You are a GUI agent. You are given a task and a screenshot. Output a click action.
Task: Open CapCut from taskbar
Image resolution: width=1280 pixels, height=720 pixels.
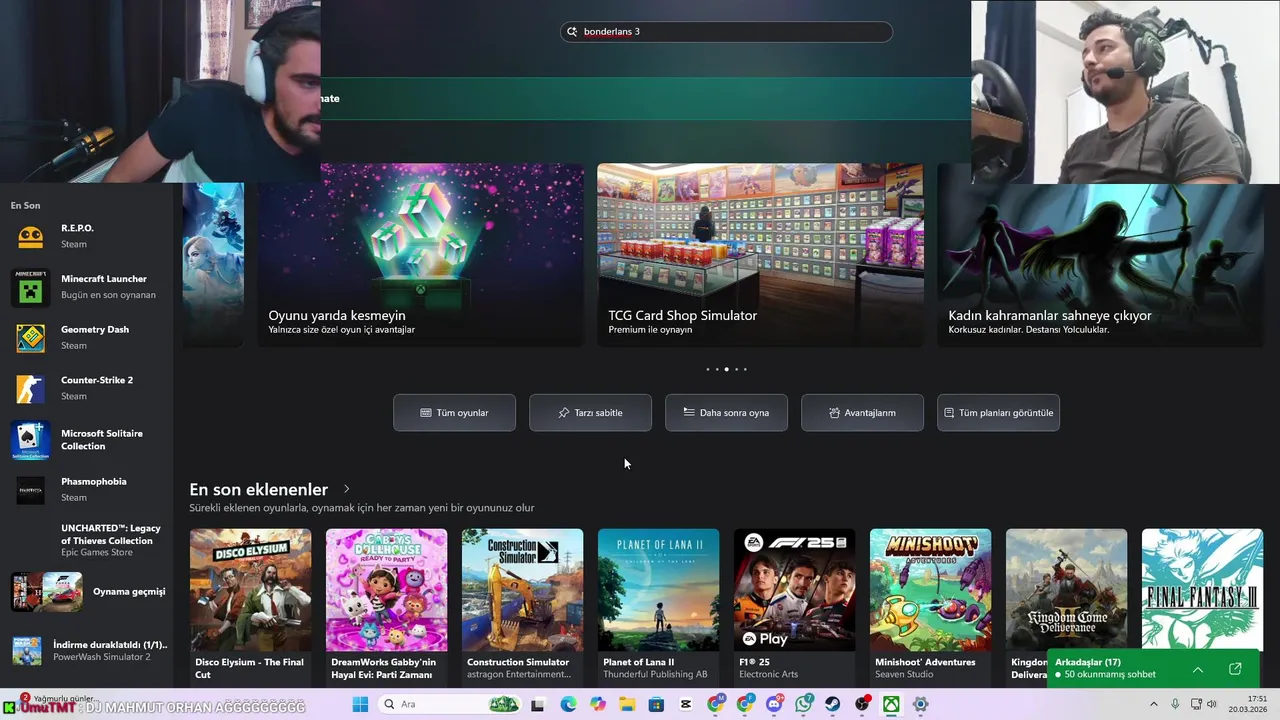click(x=685, y=704)
